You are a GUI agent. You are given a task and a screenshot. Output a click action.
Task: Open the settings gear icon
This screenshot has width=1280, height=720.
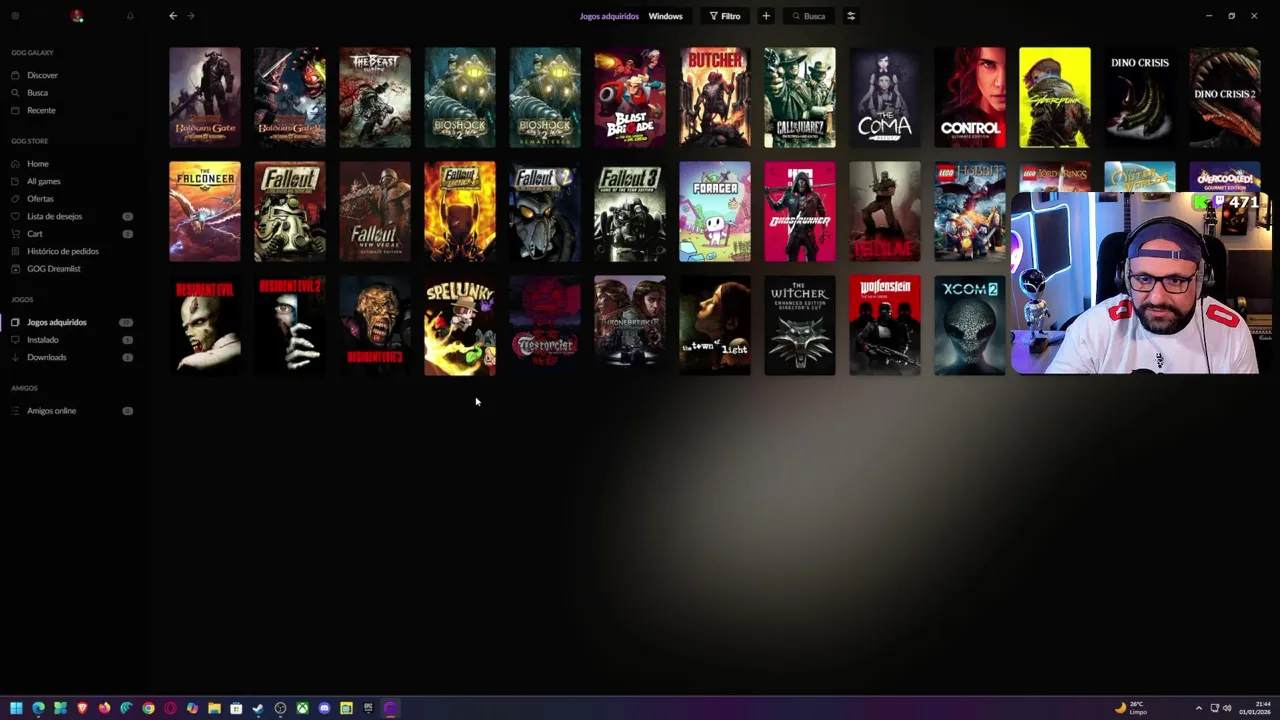click(x=15, y=16)
